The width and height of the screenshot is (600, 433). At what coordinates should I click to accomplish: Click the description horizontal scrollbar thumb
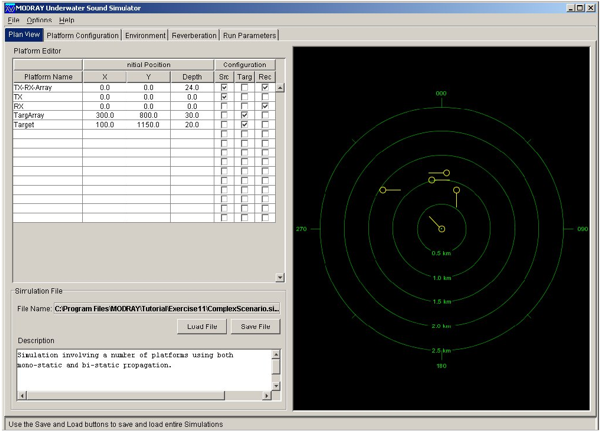[x=126, y=396]
